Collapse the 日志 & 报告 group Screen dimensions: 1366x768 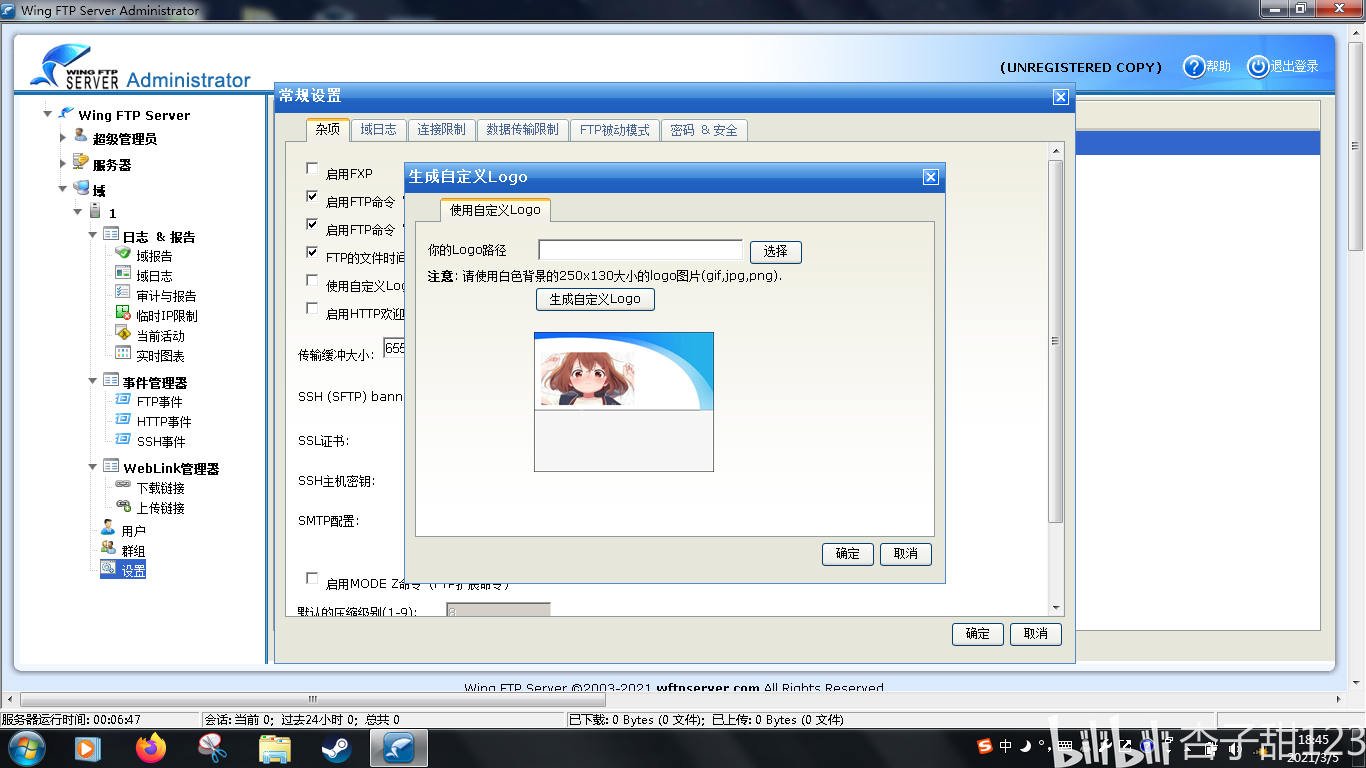click(x=93, y=236)
